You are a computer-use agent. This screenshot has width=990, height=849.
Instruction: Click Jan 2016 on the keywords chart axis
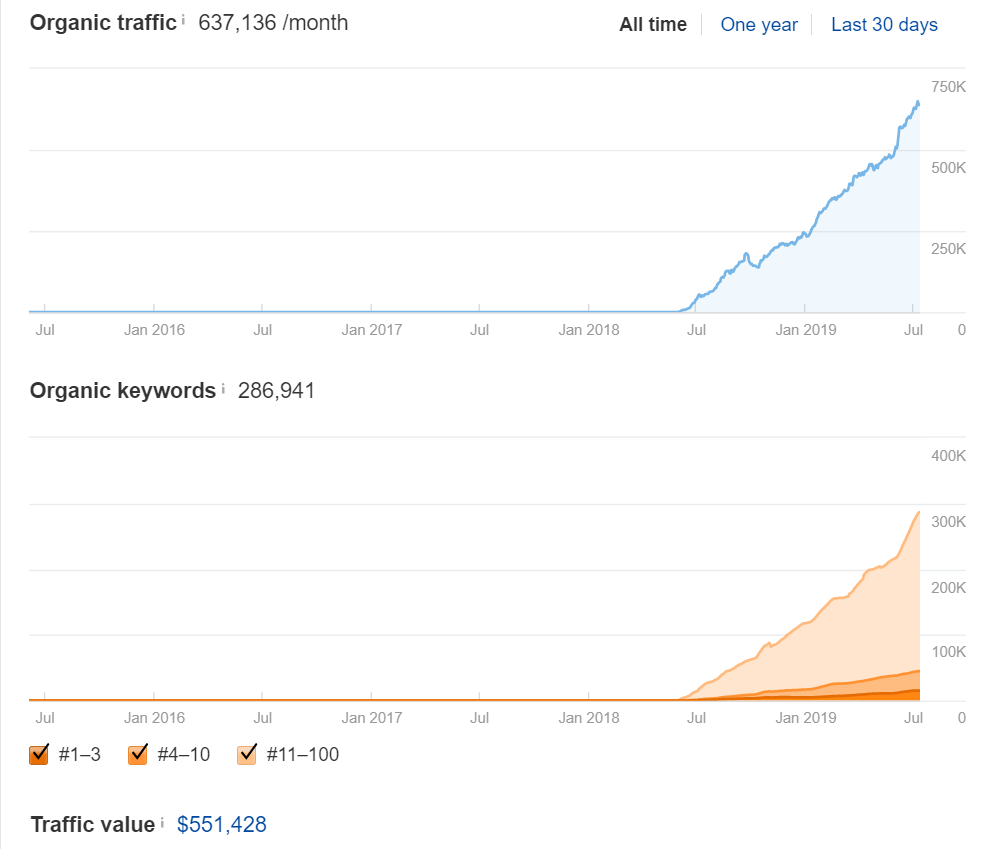(x=154, y=718)
